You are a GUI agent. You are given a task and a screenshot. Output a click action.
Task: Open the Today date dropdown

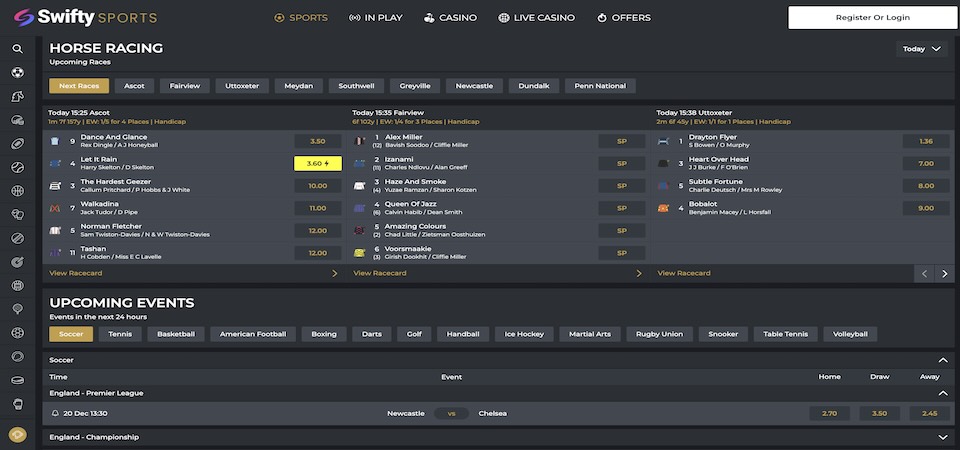point(921,49)
